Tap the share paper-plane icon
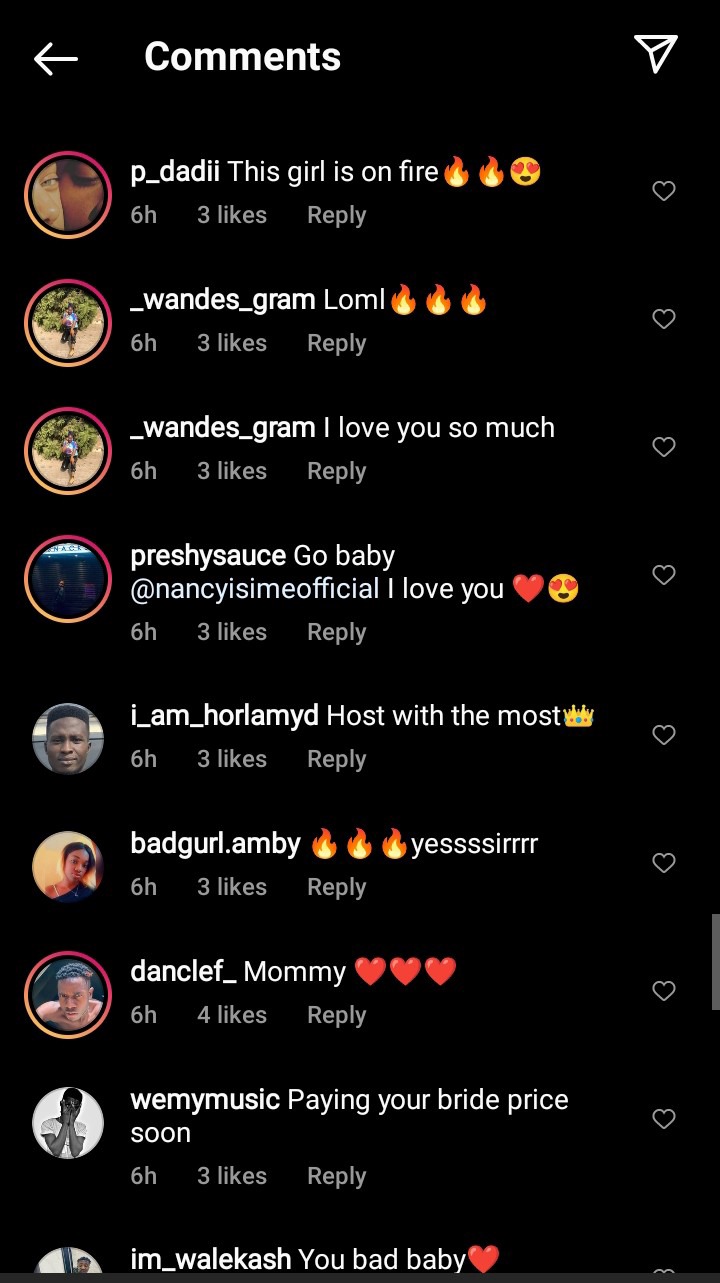 click(656, 54)
